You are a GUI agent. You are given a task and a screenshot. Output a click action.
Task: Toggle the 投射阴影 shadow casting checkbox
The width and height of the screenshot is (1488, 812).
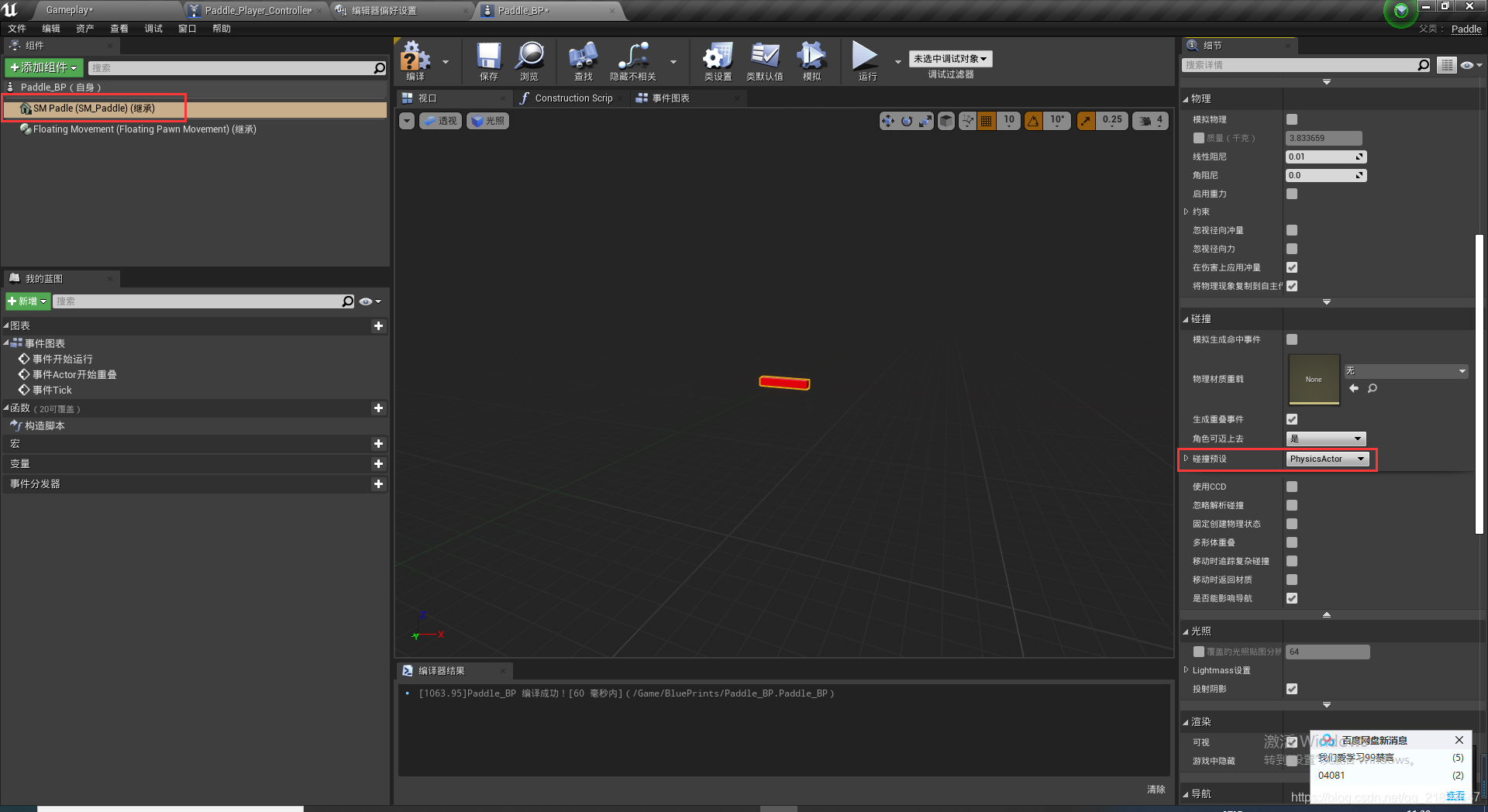click(x=1291, y=689)
